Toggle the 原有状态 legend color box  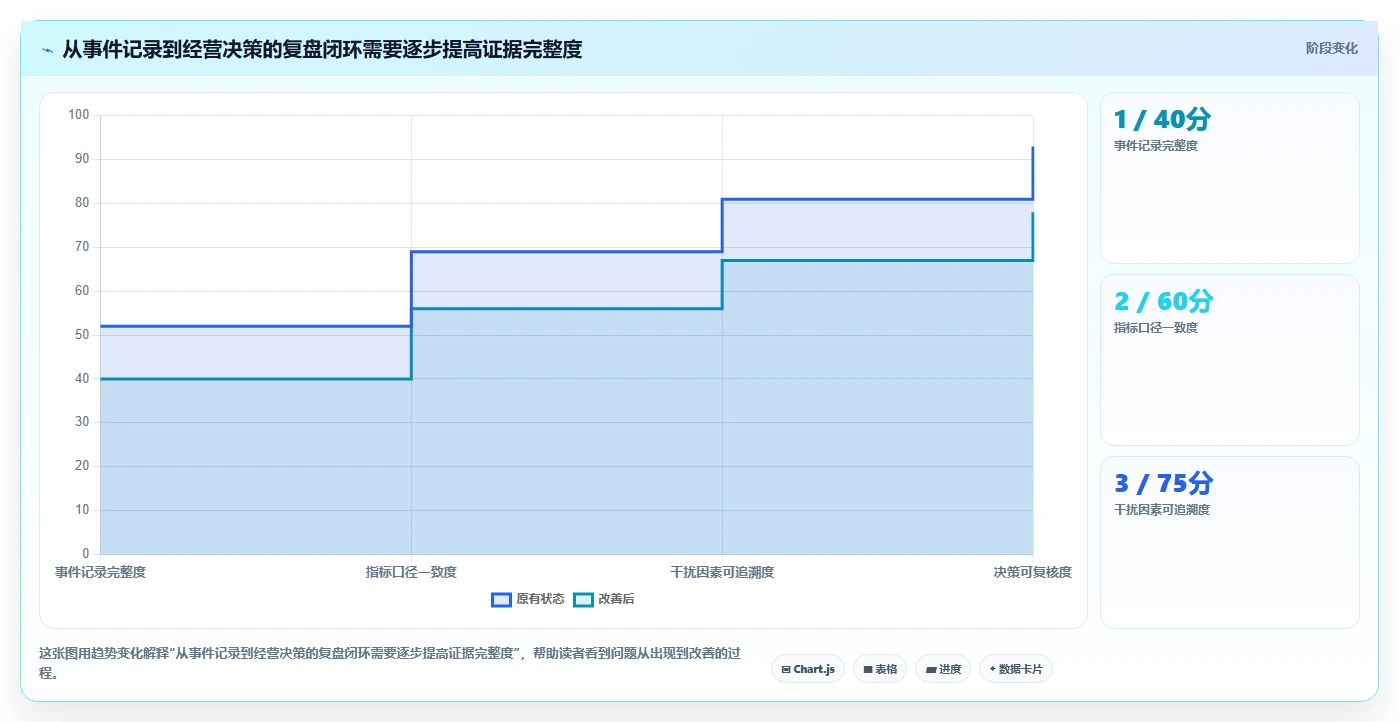tap(501, 599)
